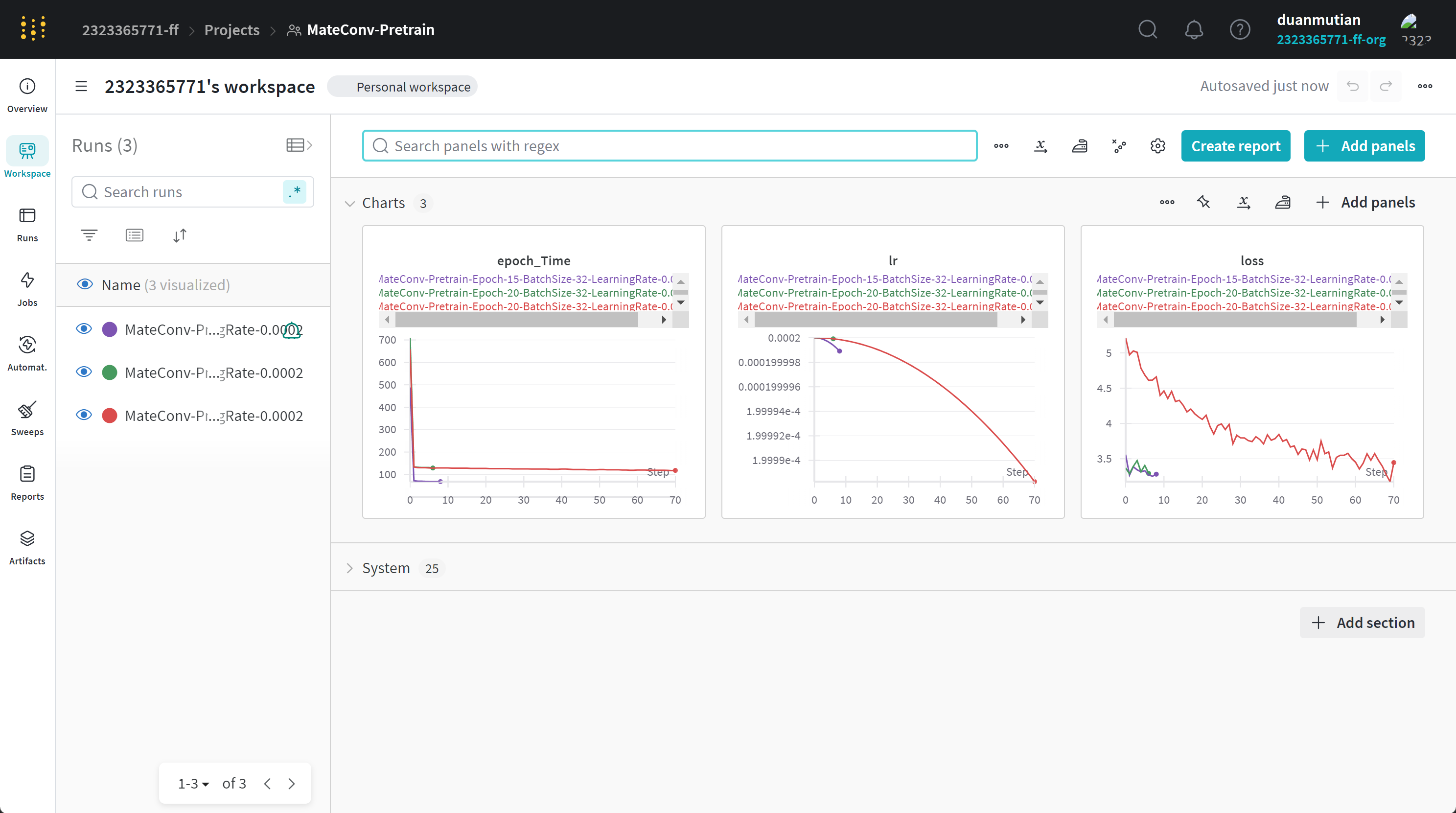Toggle regex mode in Search runs
This screenshot has height=813, width=1456.
tap(295, 192)
